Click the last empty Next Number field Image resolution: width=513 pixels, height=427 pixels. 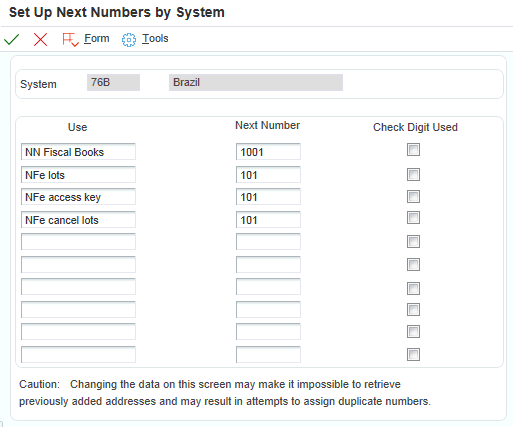tap(268, 355)
